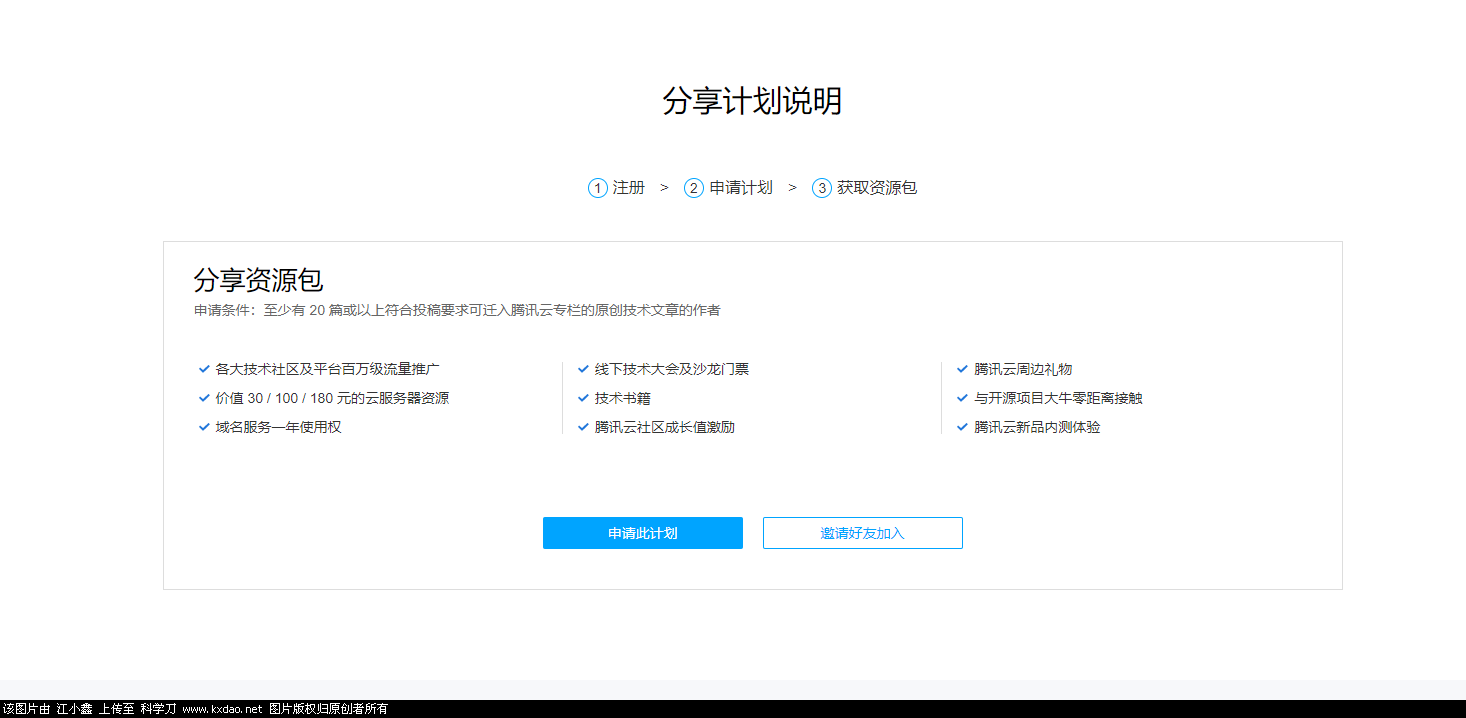1466x718 pixels.
Task: Click the 邀请好友加入 button
Action: pyautogui.click(x=863, y=533)
